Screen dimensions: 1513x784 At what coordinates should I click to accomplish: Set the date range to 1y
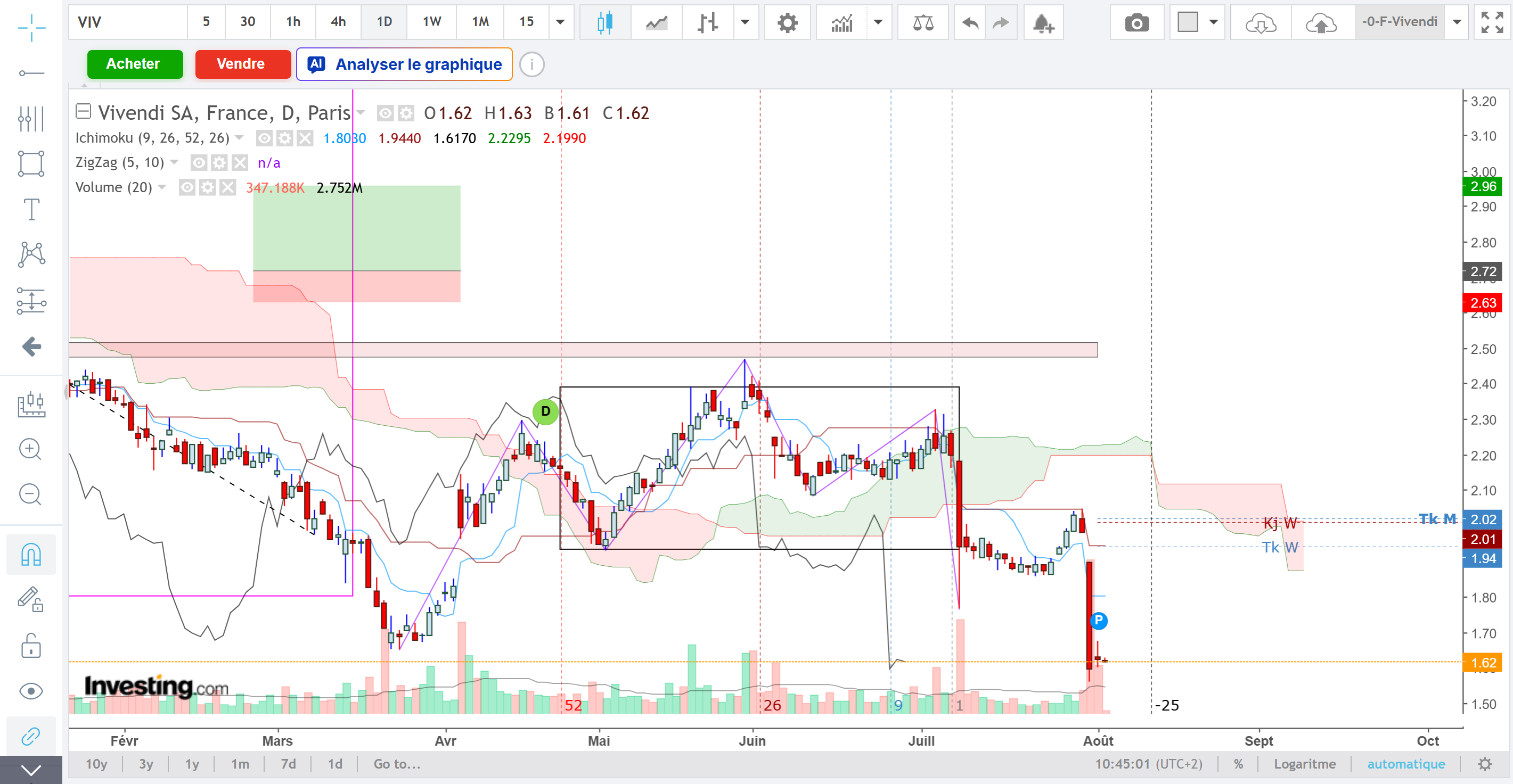tap(192, 764)
